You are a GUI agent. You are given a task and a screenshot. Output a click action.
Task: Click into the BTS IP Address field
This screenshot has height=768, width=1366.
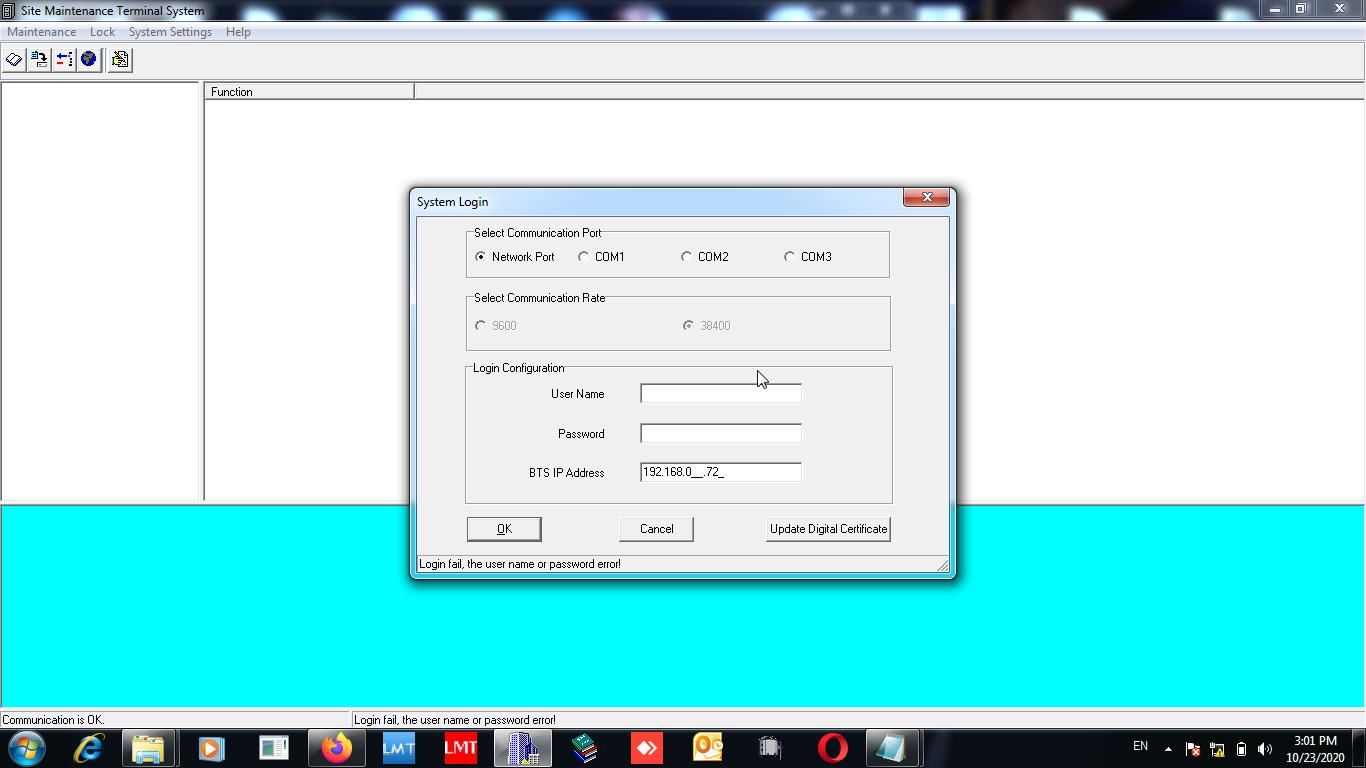tap(721, 472)
